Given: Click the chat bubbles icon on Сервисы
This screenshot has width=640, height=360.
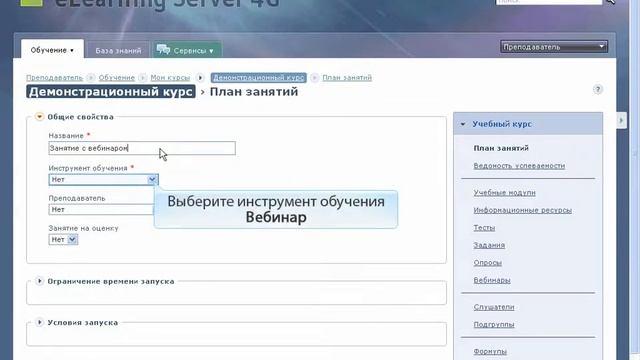Looking at the screenshot, I should coord(163,50).
